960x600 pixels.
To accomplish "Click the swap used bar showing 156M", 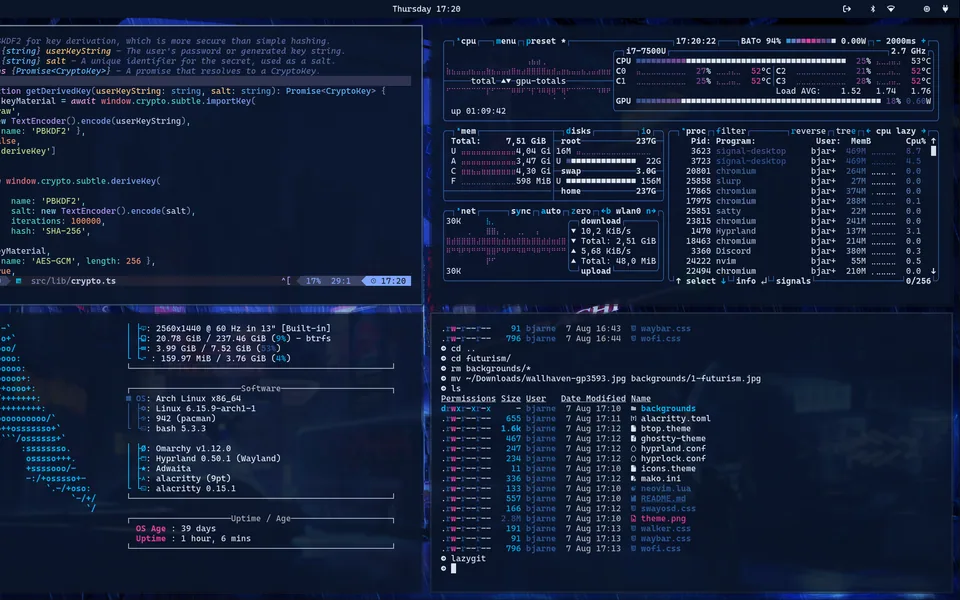I will (600, 181).
